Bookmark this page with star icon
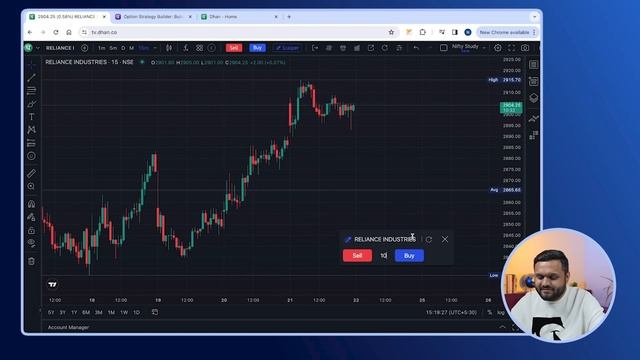This screenshot has width=640, height=360. coord(391,32)
